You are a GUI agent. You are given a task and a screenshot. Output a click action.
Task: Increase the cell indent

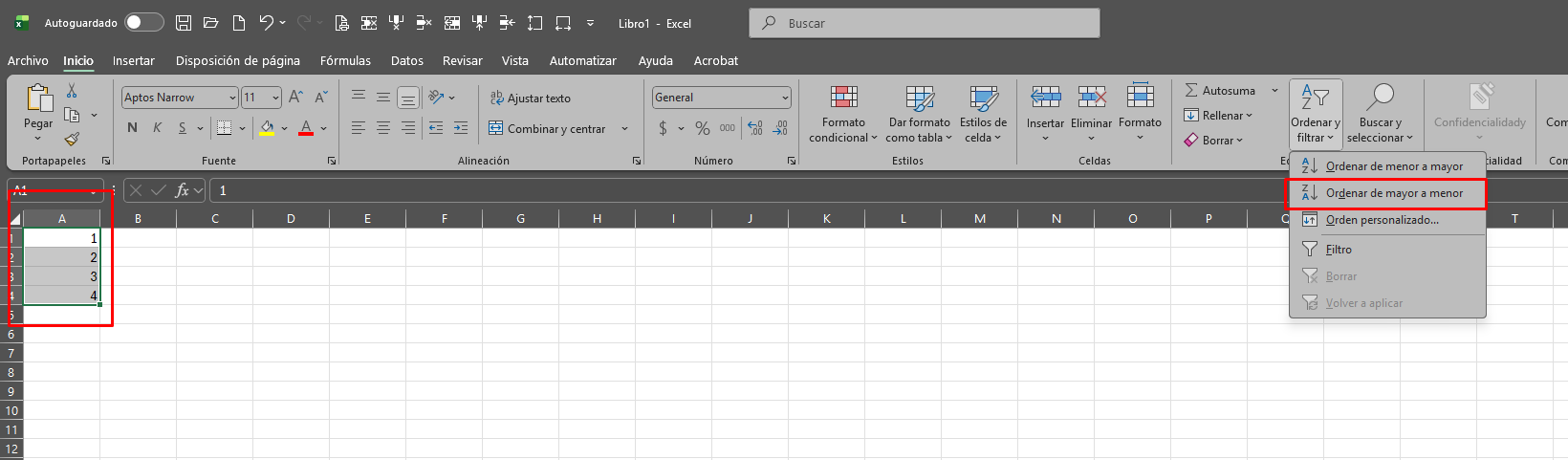(x=461, y=128)
